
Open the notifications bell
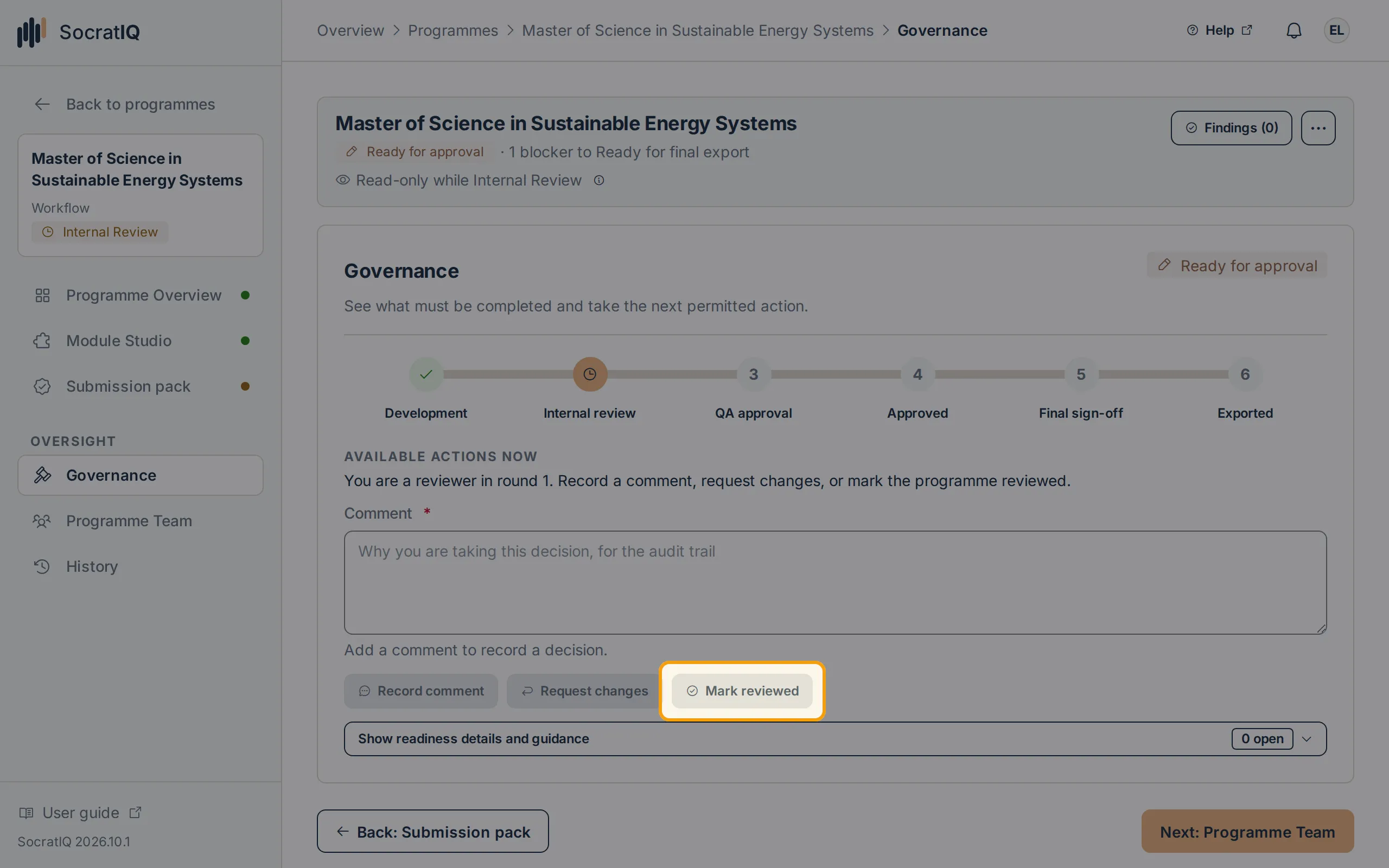[x=1294, y=30]
